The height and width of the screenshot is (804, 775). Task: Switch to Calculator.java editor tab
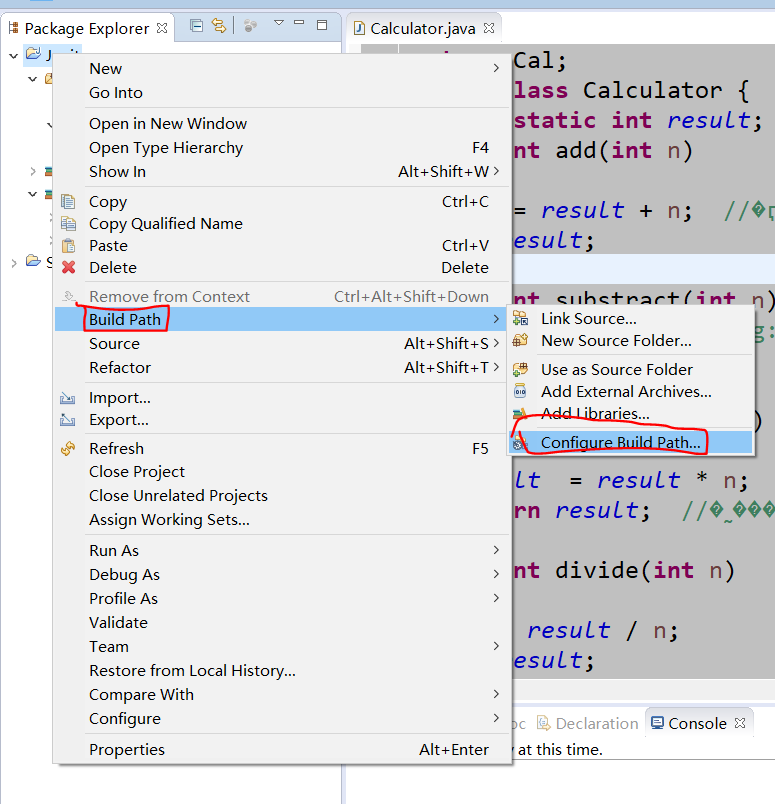(x=423, y=29)
